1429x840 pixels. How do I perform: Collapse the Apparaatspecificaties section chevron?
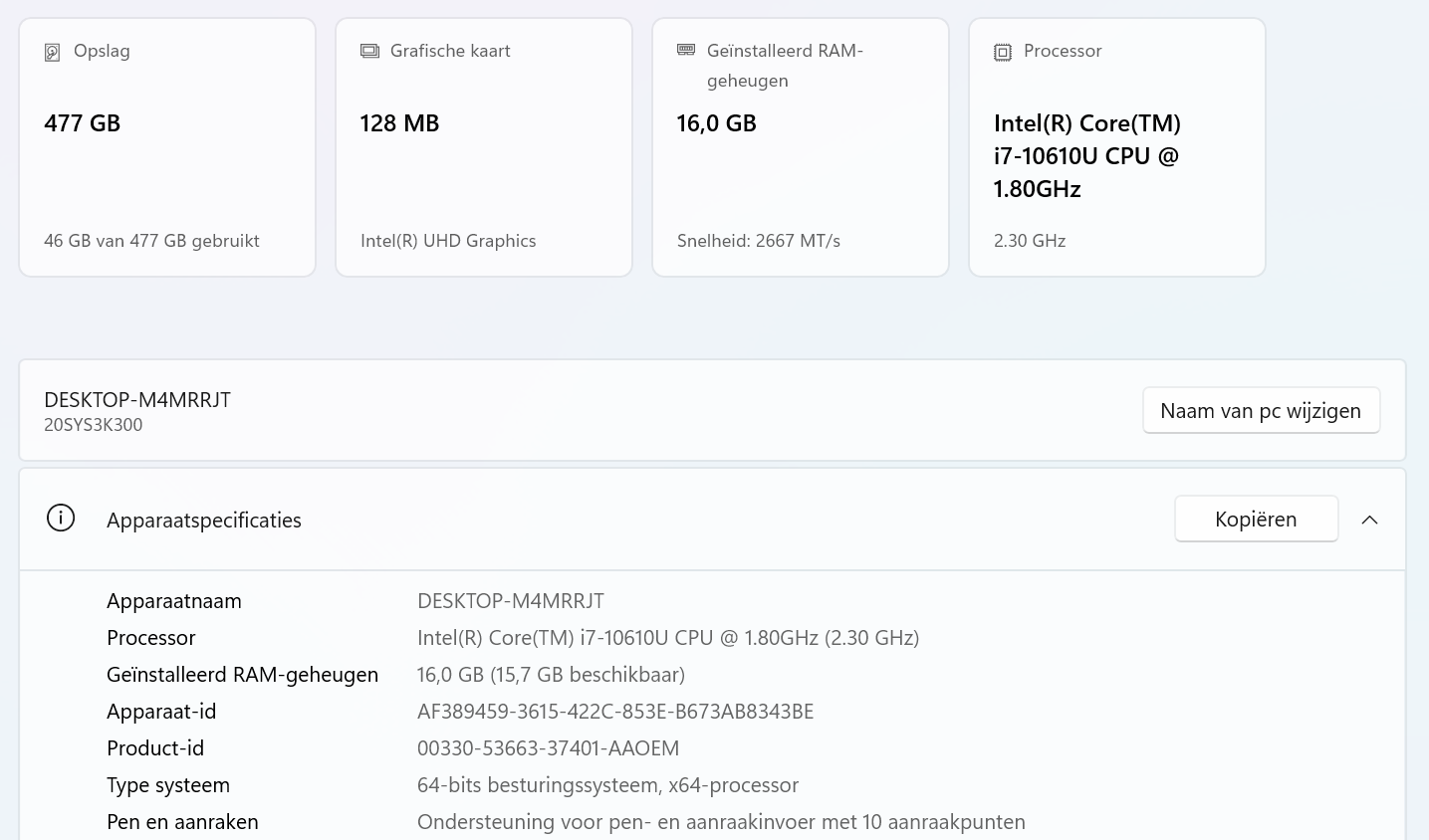pyautogui.click(x=1369, y=519)
